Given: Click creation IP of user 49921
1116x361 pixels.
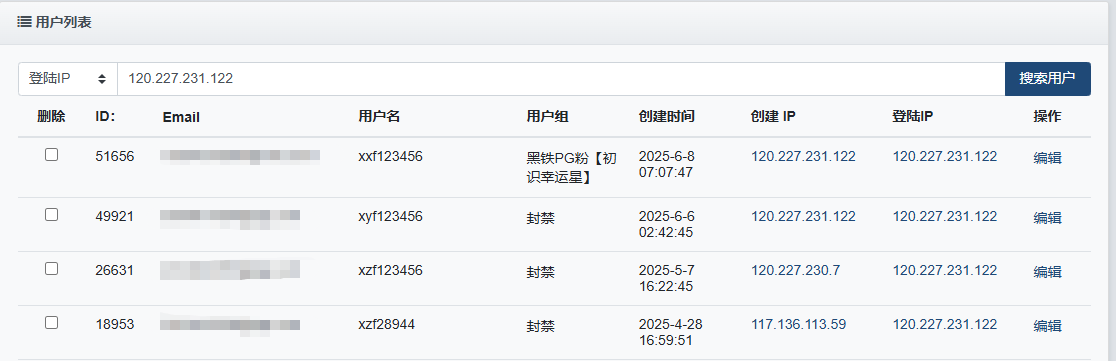Looking at the screenshot, I should [803, 216].
